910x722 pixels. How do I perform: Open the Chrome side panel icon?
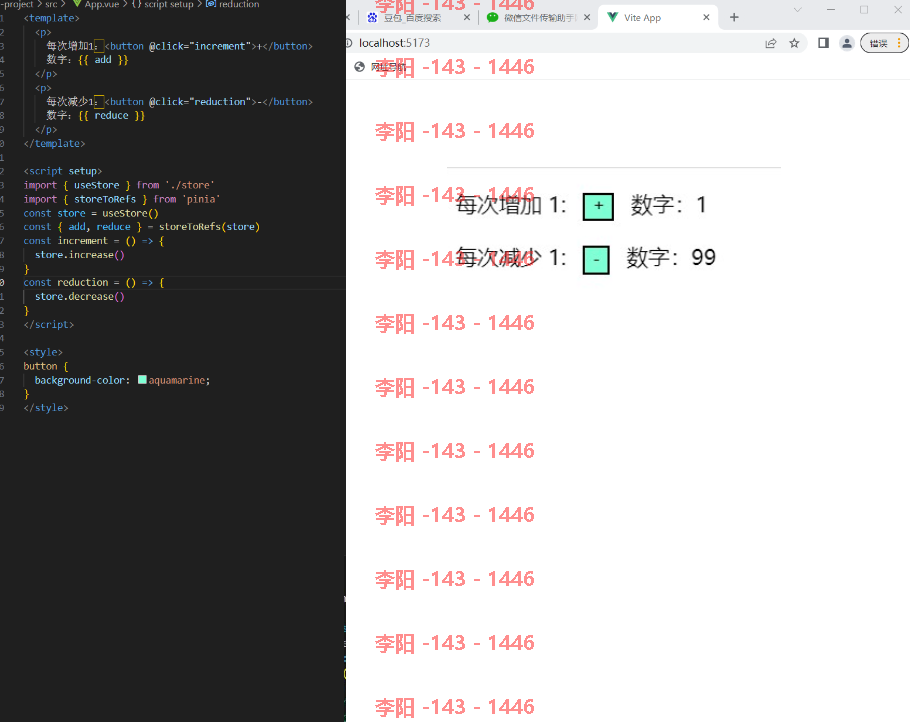click(x=823, y=43)
